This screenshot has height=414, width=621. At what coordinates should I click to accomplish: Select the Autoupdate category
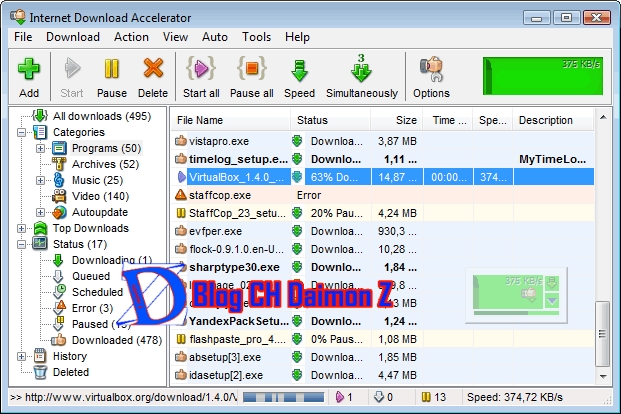[100, 212]
